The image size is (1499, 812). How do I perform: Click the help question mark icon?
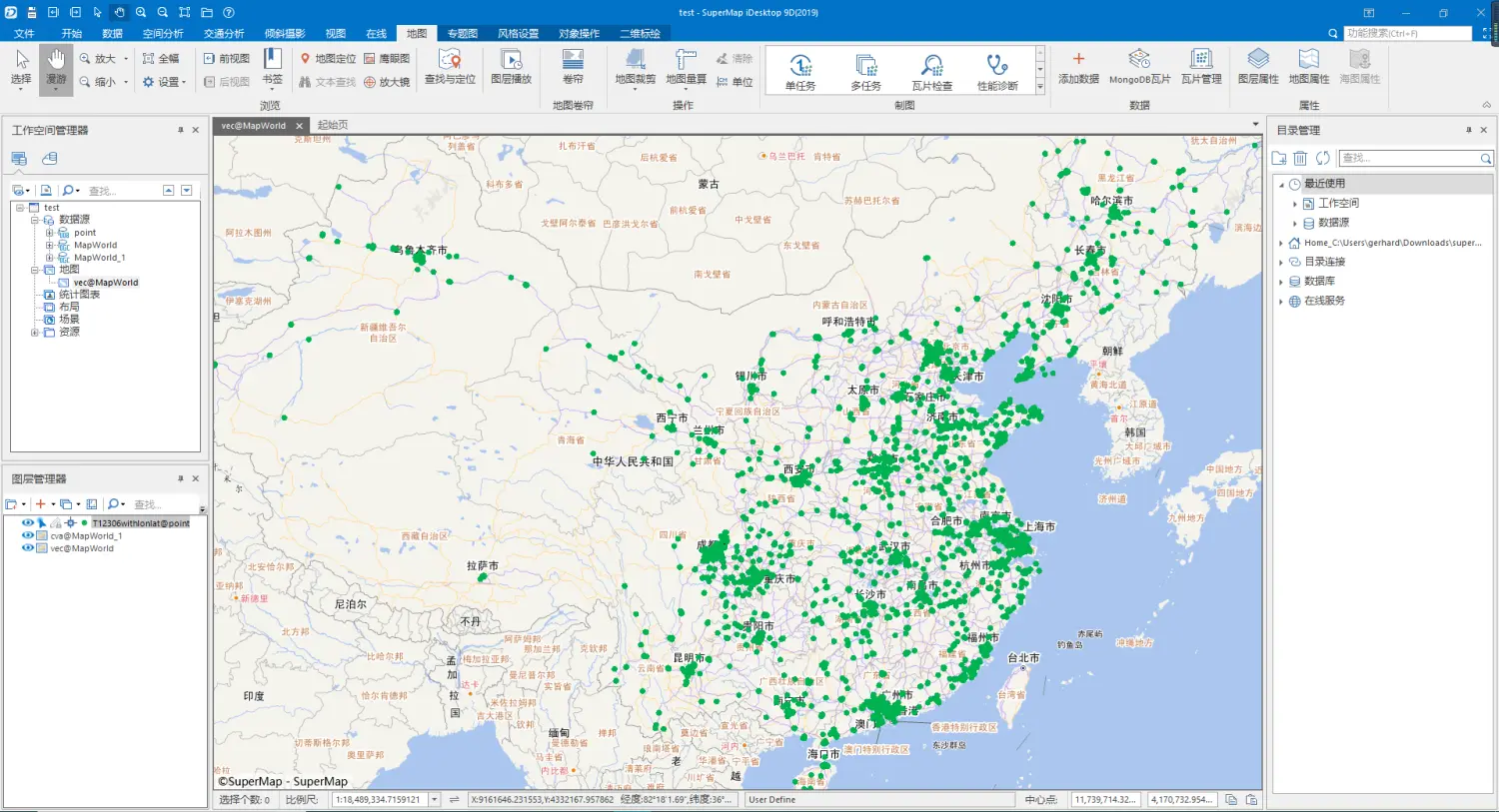point(229,12)
